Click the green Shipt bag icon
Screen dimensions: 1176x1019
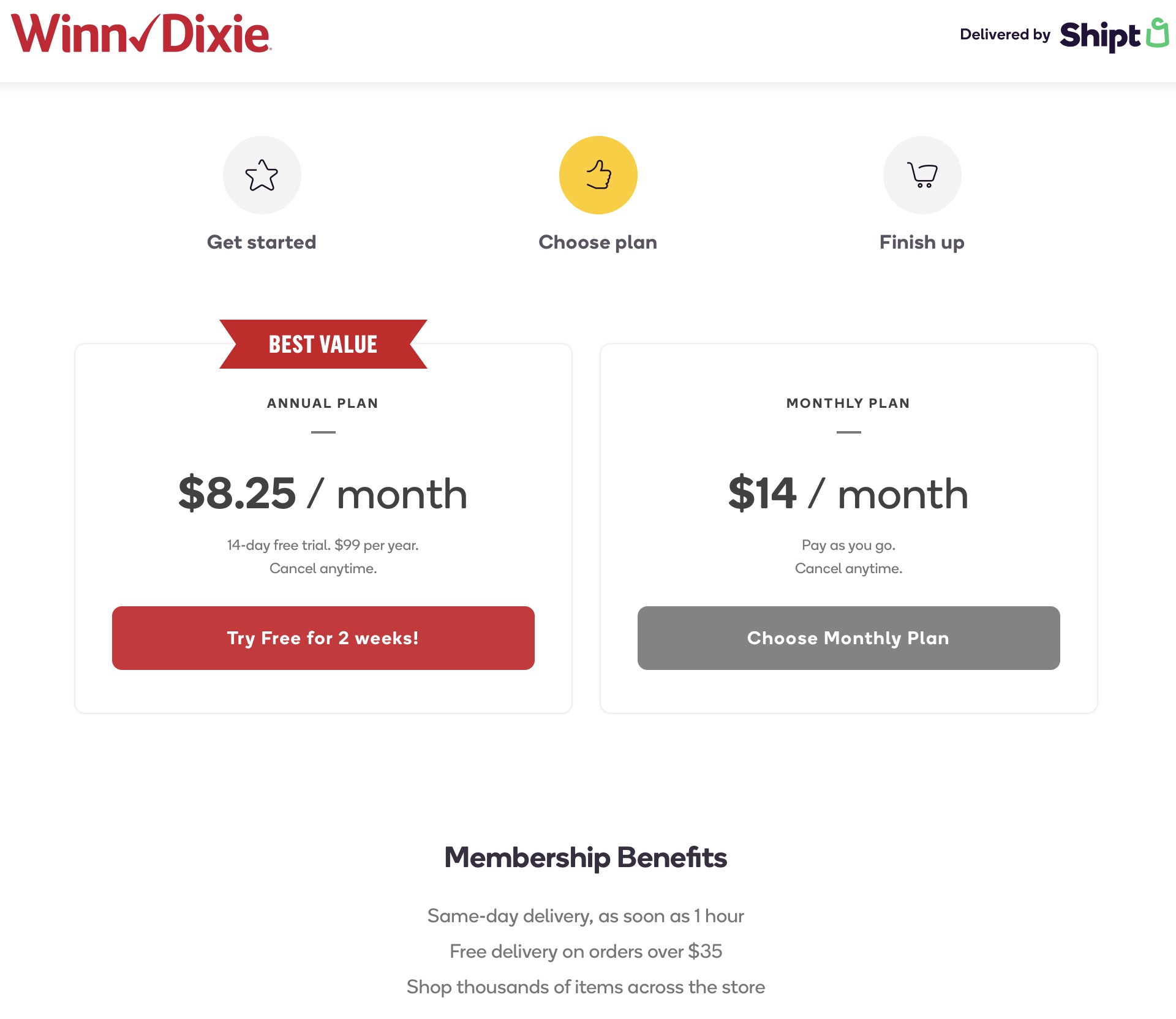[1157, 32]
